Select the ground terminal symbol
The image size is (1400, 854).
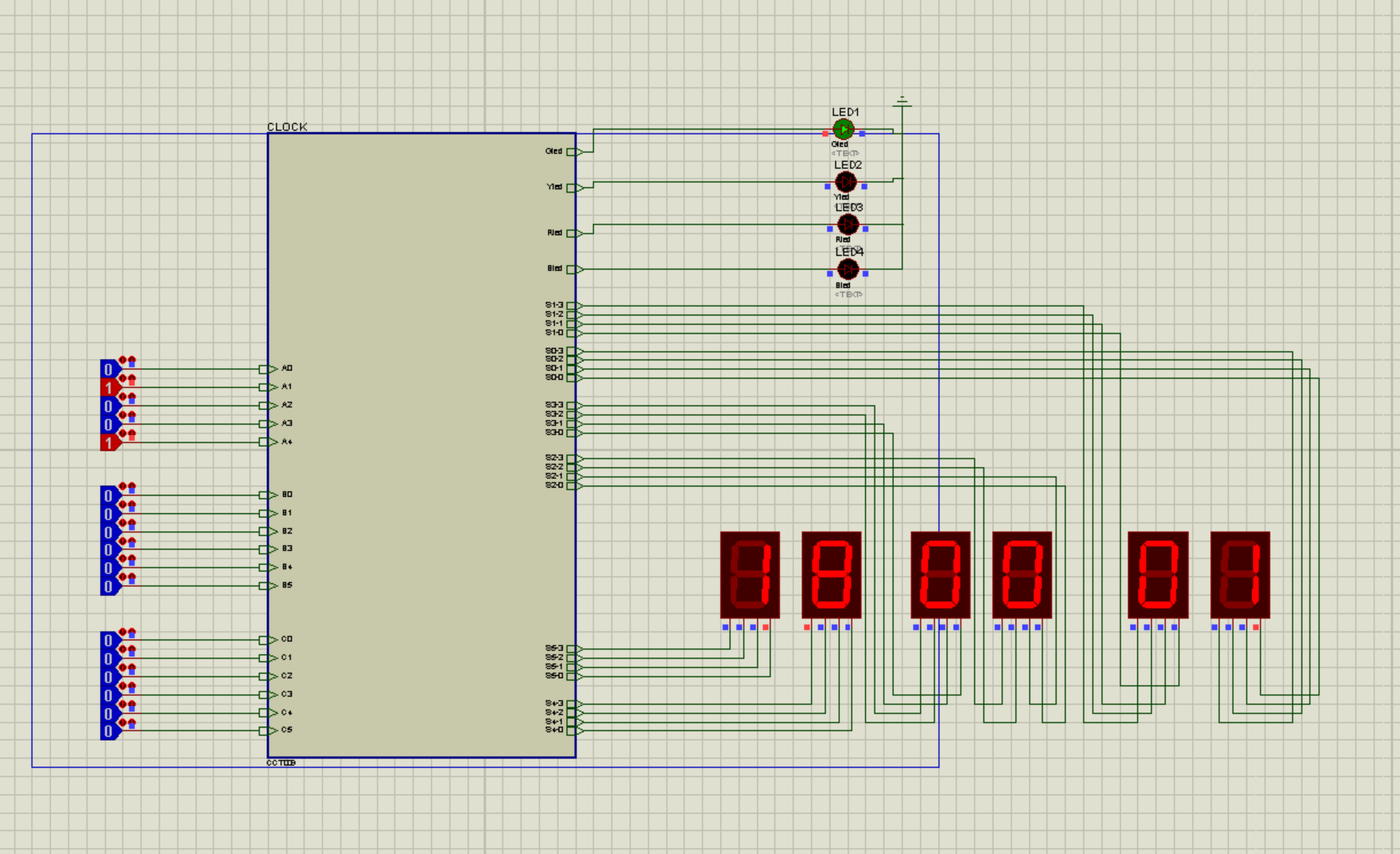tap(902, 102)
